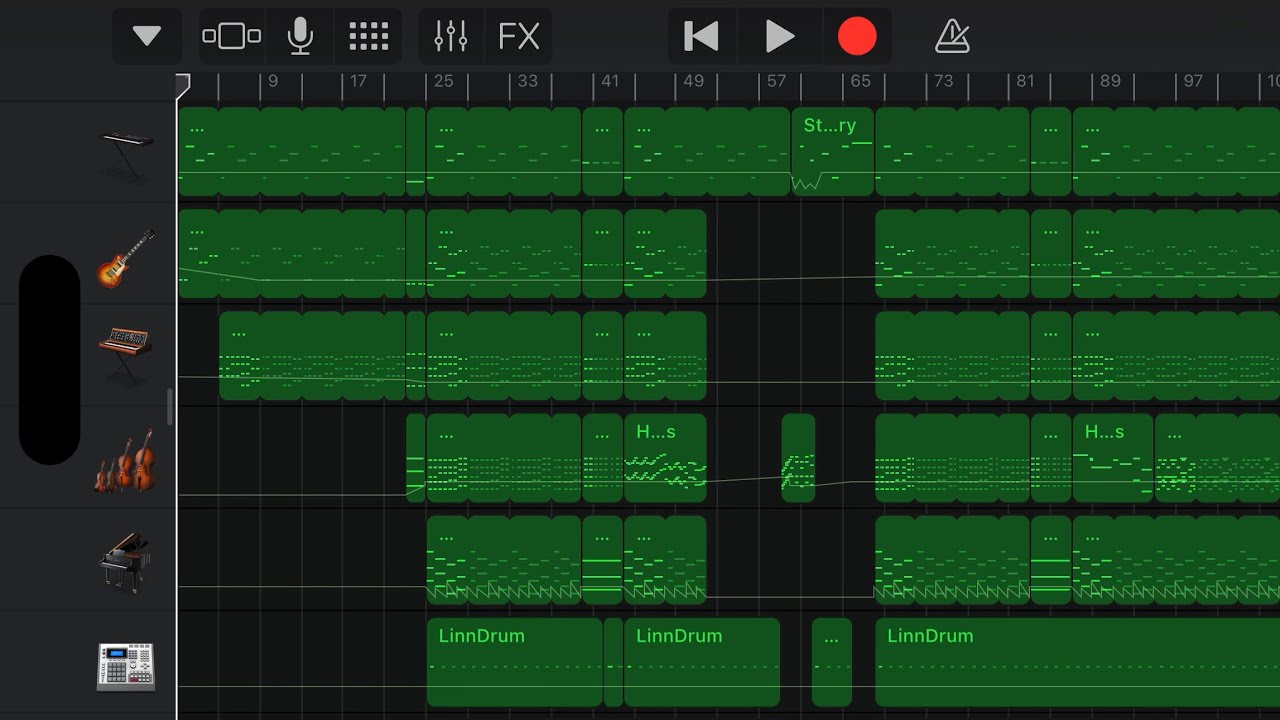Click bar 89 on the timeline ruler
Screen dimensions: 1280x720
(x=1110, y=82)
